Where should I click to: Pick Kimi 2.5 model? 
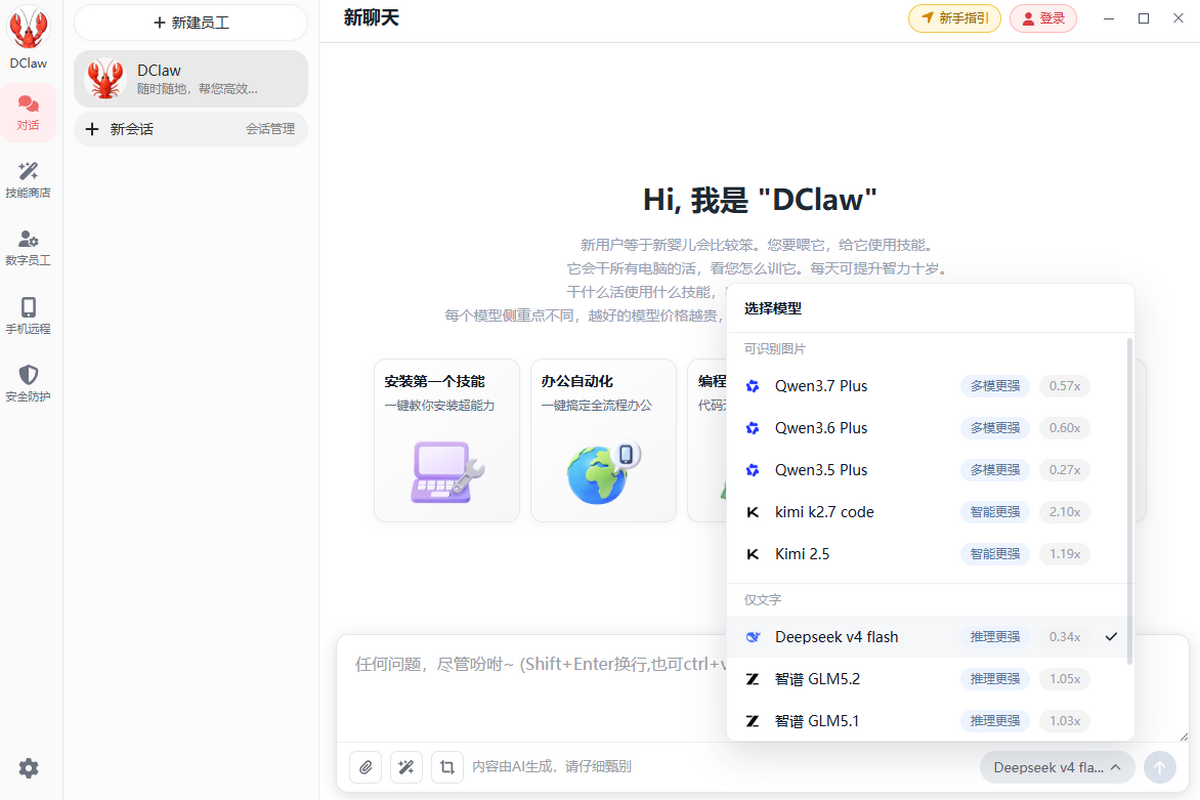click(931, 554)
